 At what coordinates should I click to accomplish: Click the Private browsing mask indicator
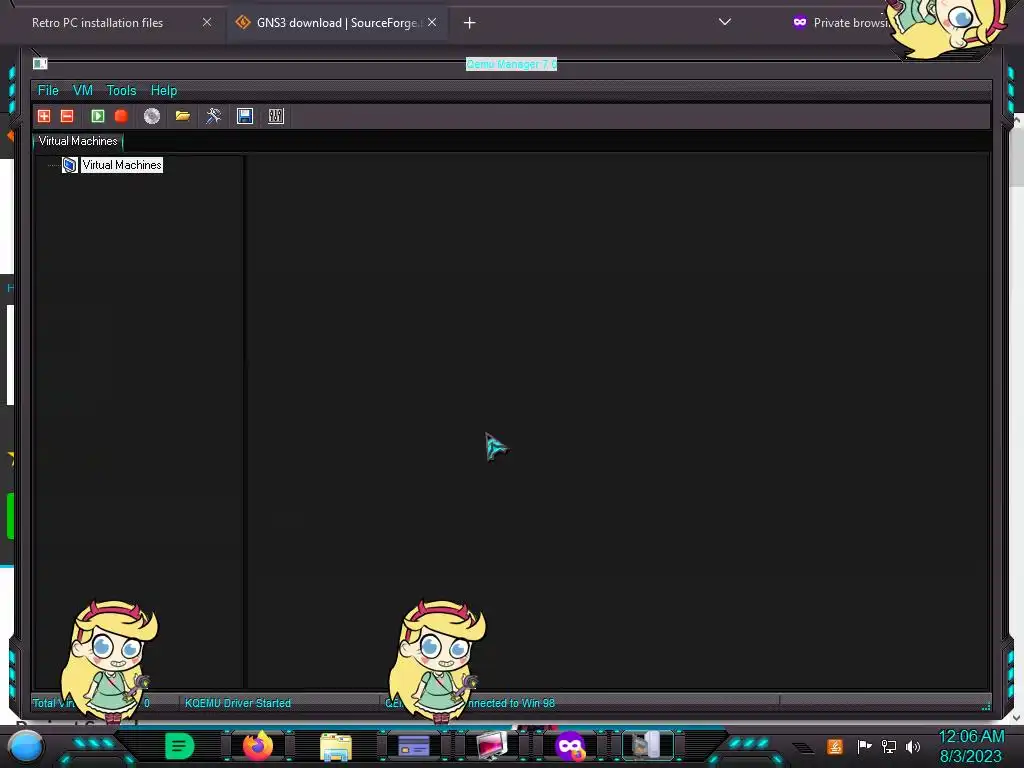(x=800, y=22)
